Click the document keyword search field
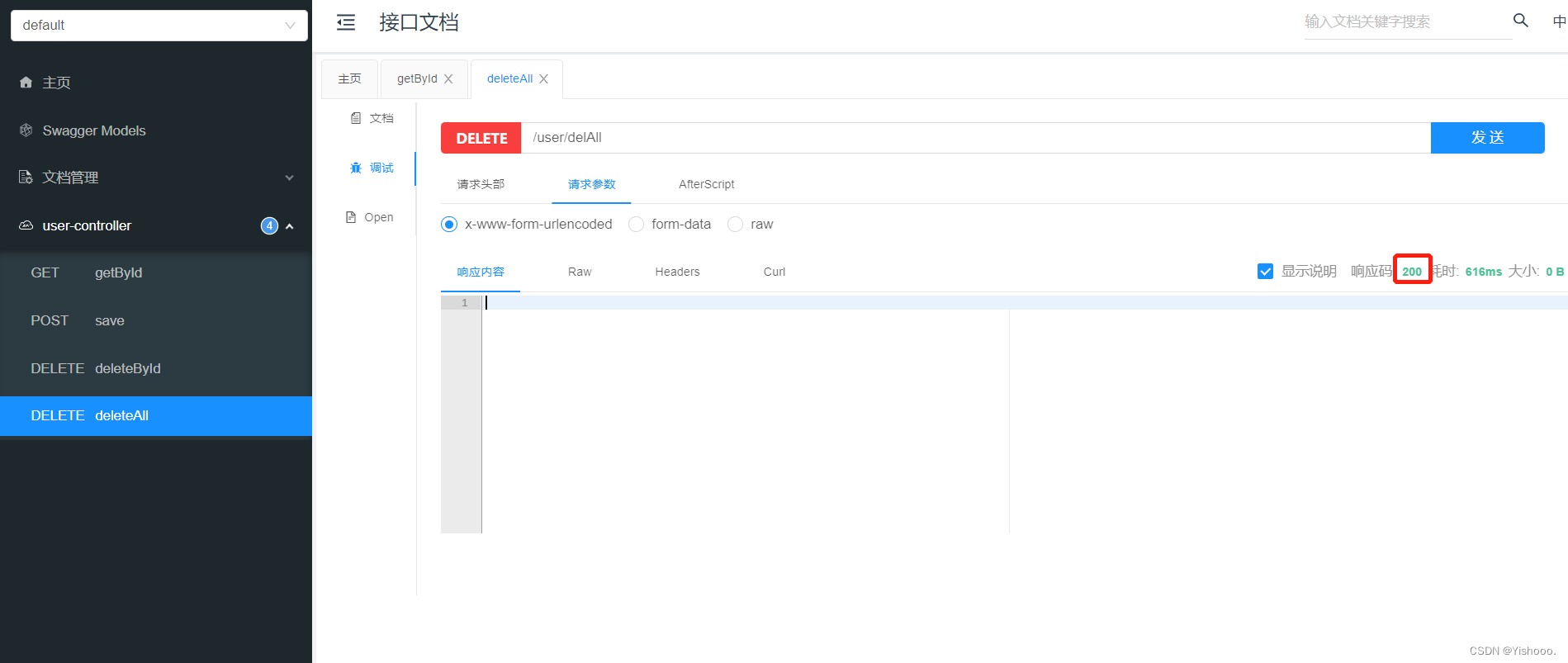 pos(1408,22)
